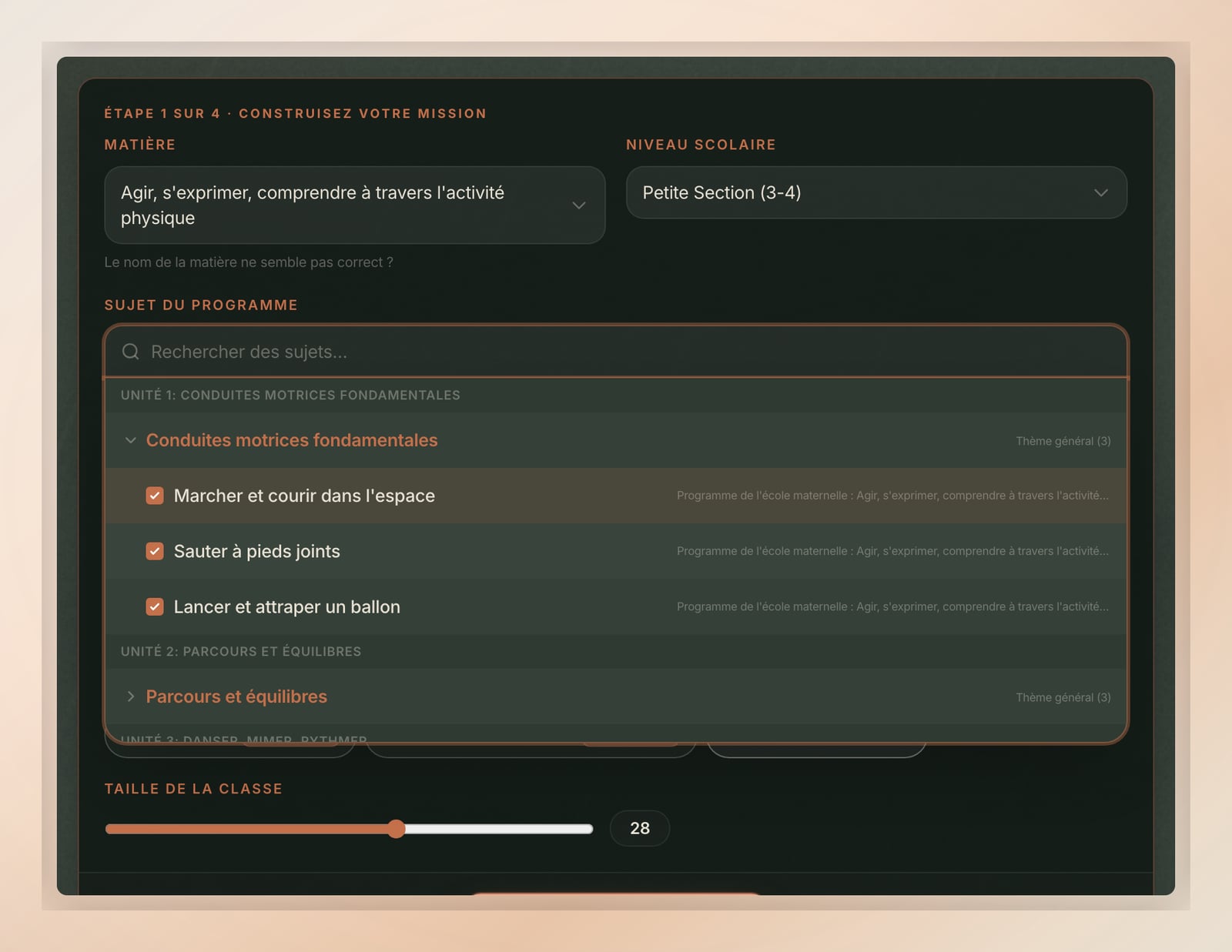The image size is (1232, 952).
Task: Uncheck Lancer et attraper un ballon
Action: (x=155, y=606)
